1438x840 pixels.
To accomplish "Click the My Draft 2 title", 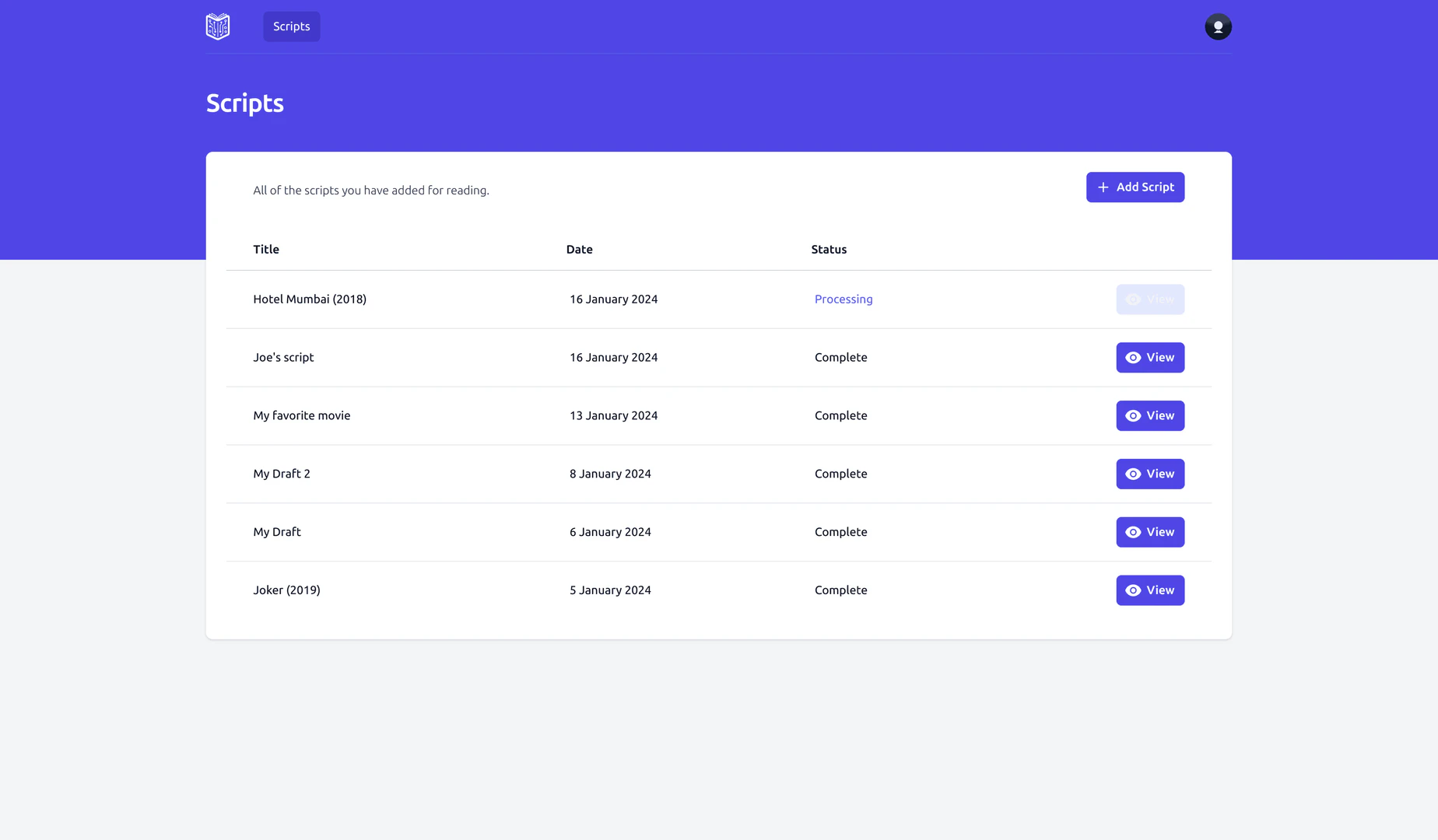I will click(282, 474).
